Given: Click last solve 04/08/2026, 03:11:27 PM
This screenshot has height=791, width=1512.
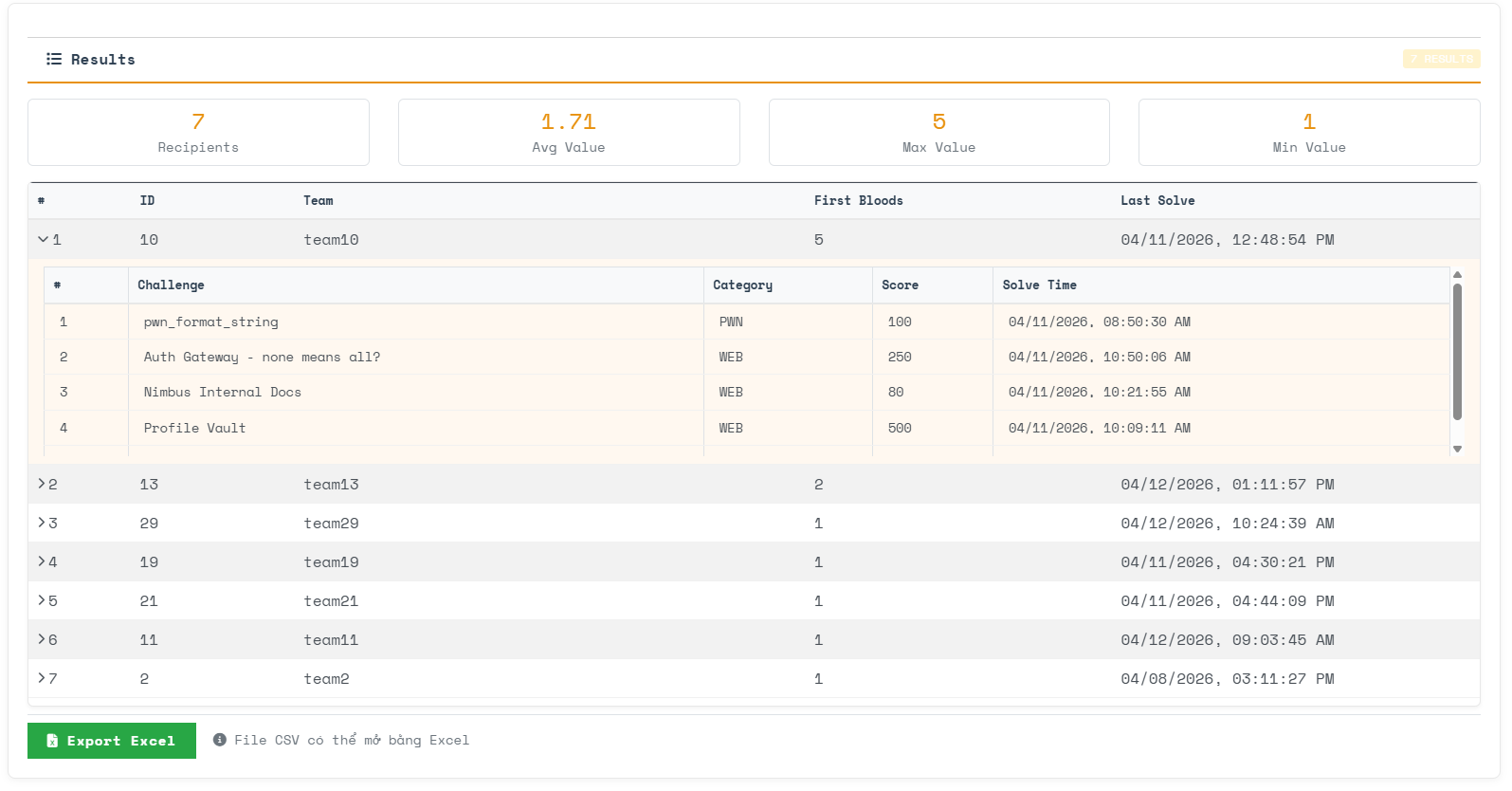Looking at the screenshot, I should [x=1228, y=679].
